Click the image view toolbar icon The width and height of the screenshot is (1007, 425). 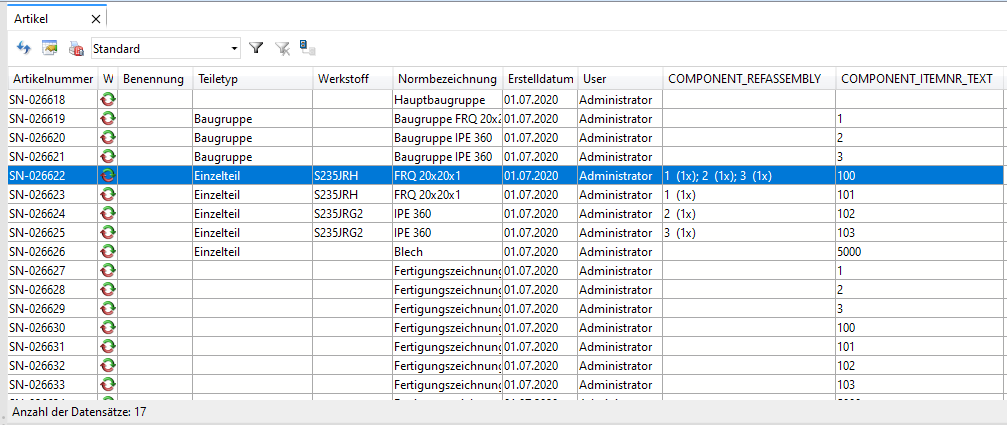49,48
